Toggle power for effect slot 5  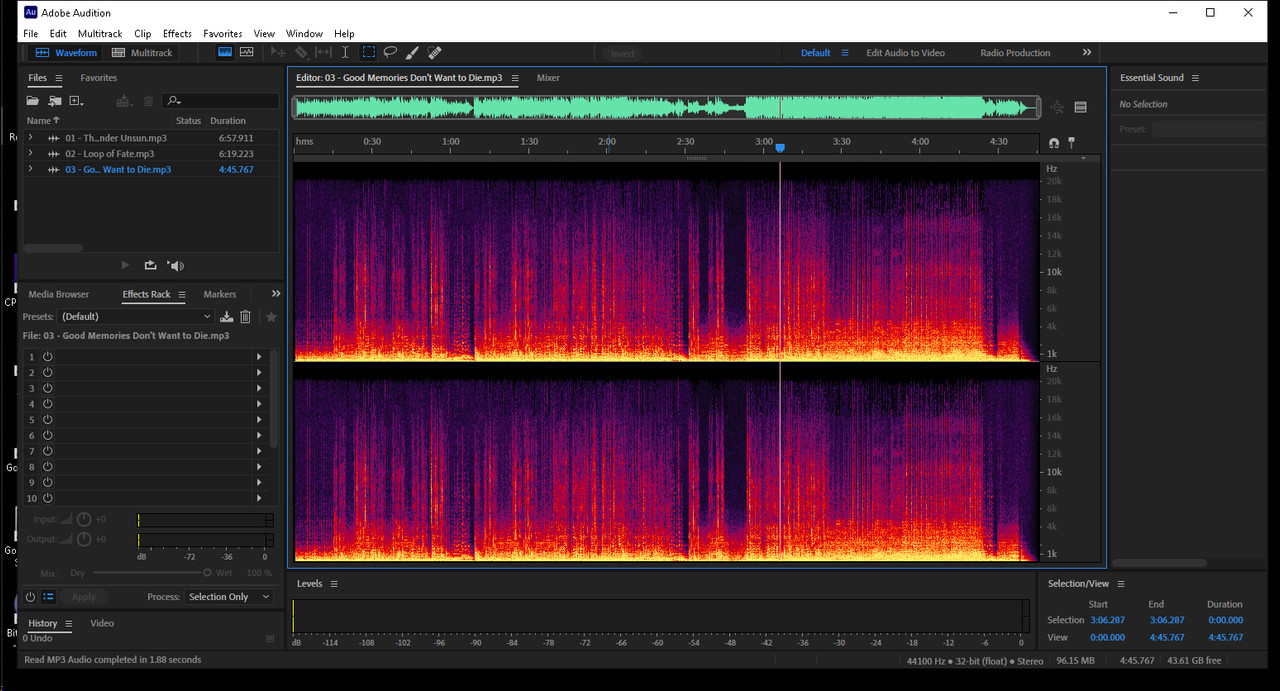tap(47, 420)
